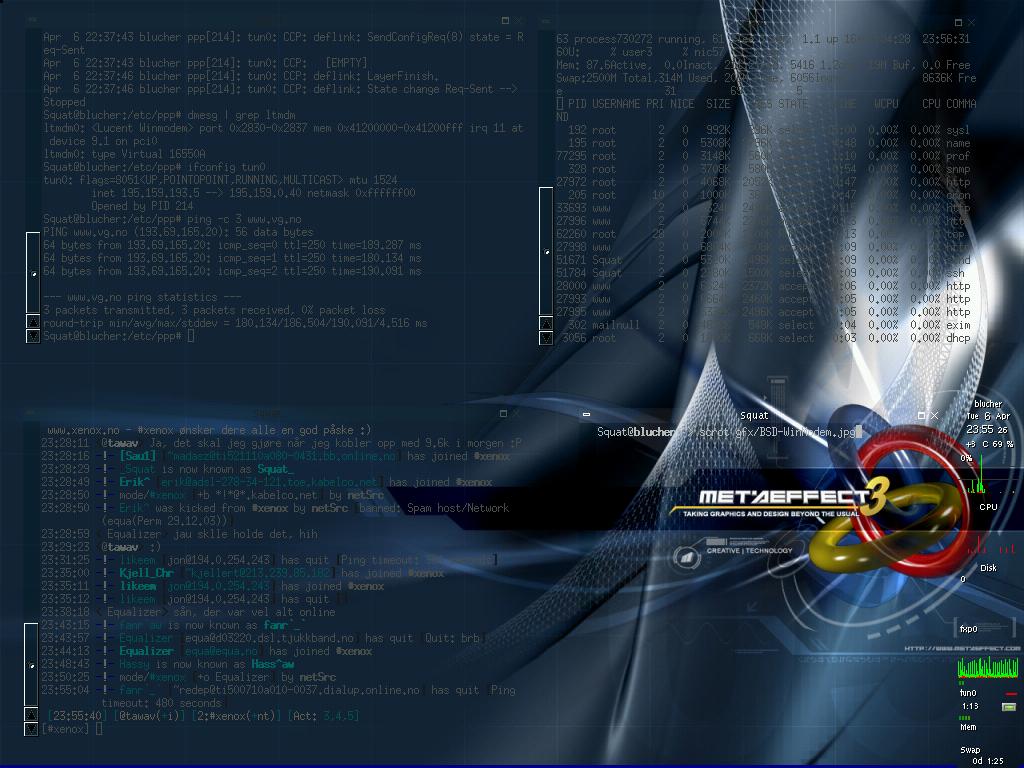
Task: Click [Act: 3,4,5] in IRC status bar
Action: 324,716
